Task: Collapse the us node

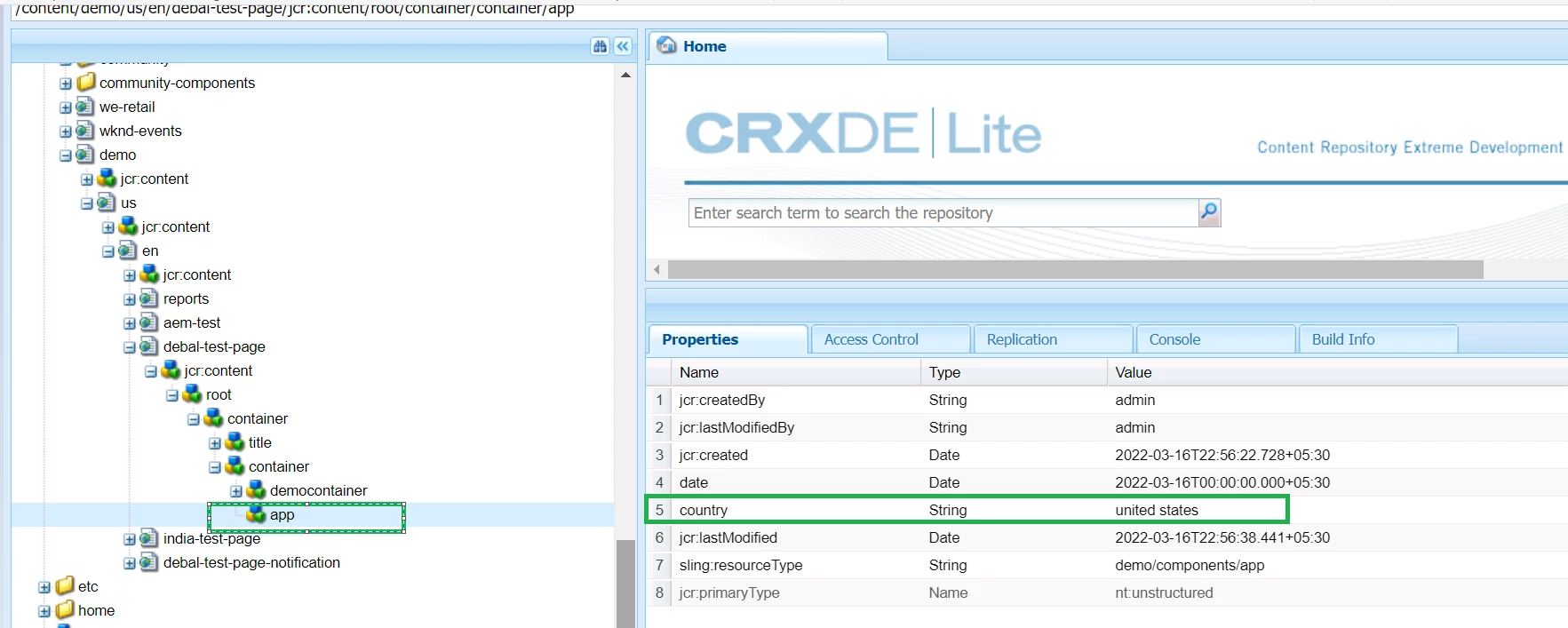Action: tap(87, 203)
